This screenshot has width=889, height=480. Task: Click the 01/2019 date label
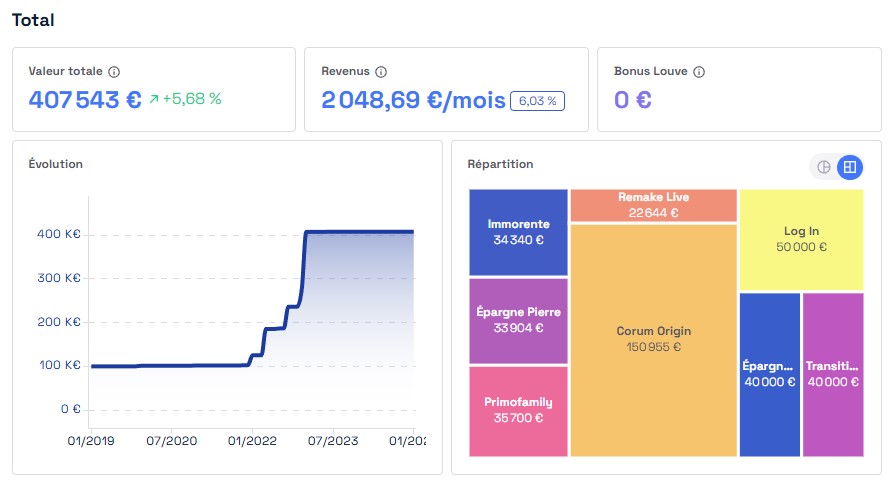(x=91, y=441)
